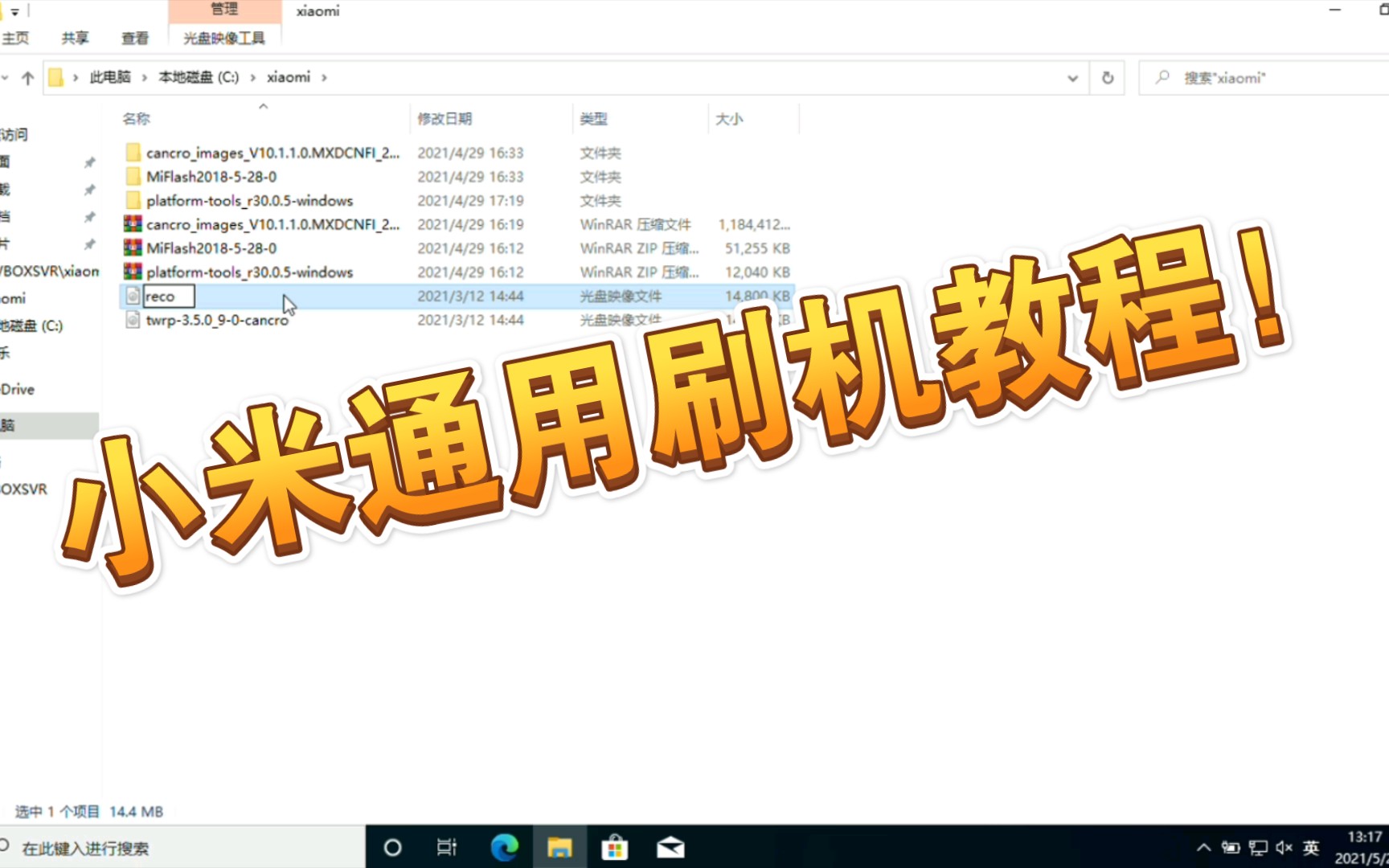
Task: Select platform-tools WinRAR ZIP archive icon
Action: (133, 272)
